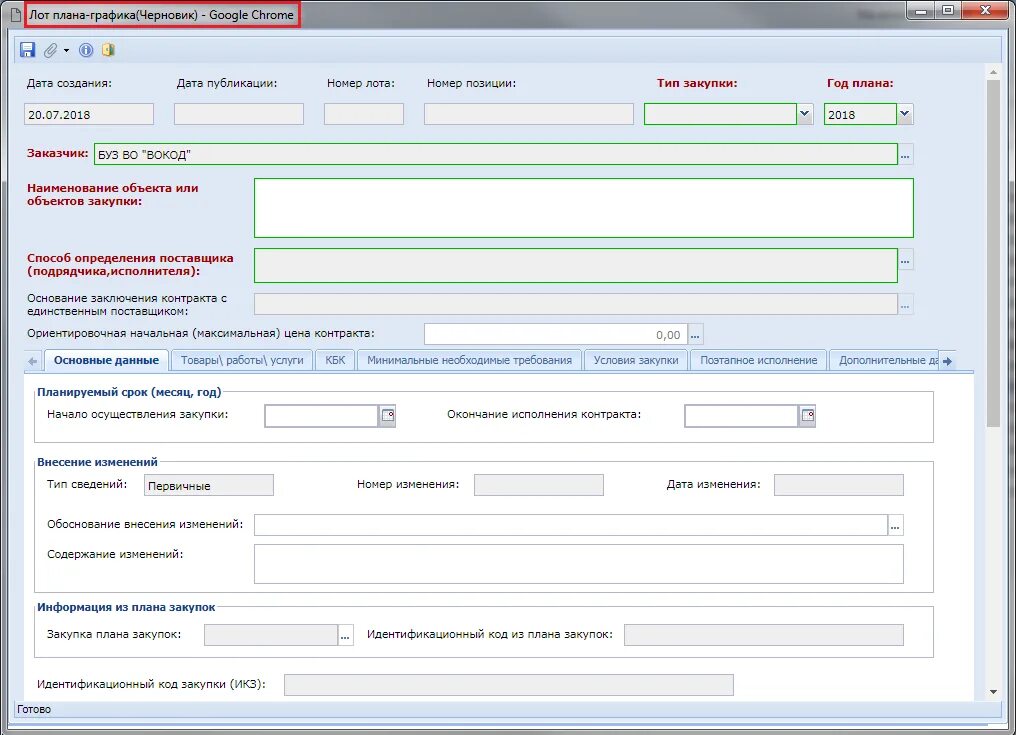
Task: Open the Минимальные необходимые требования tab
Action: (x=470, y=360)
